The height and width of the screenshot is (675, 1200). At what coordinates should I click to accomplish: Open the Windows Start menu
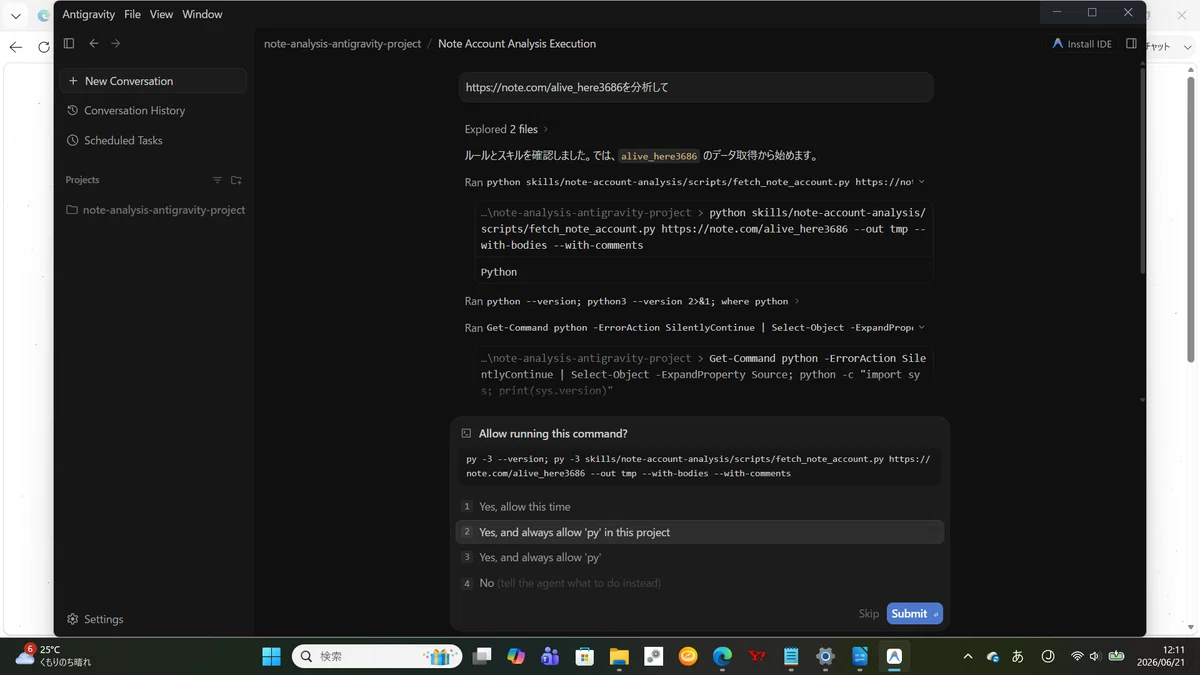coord(271,656)
